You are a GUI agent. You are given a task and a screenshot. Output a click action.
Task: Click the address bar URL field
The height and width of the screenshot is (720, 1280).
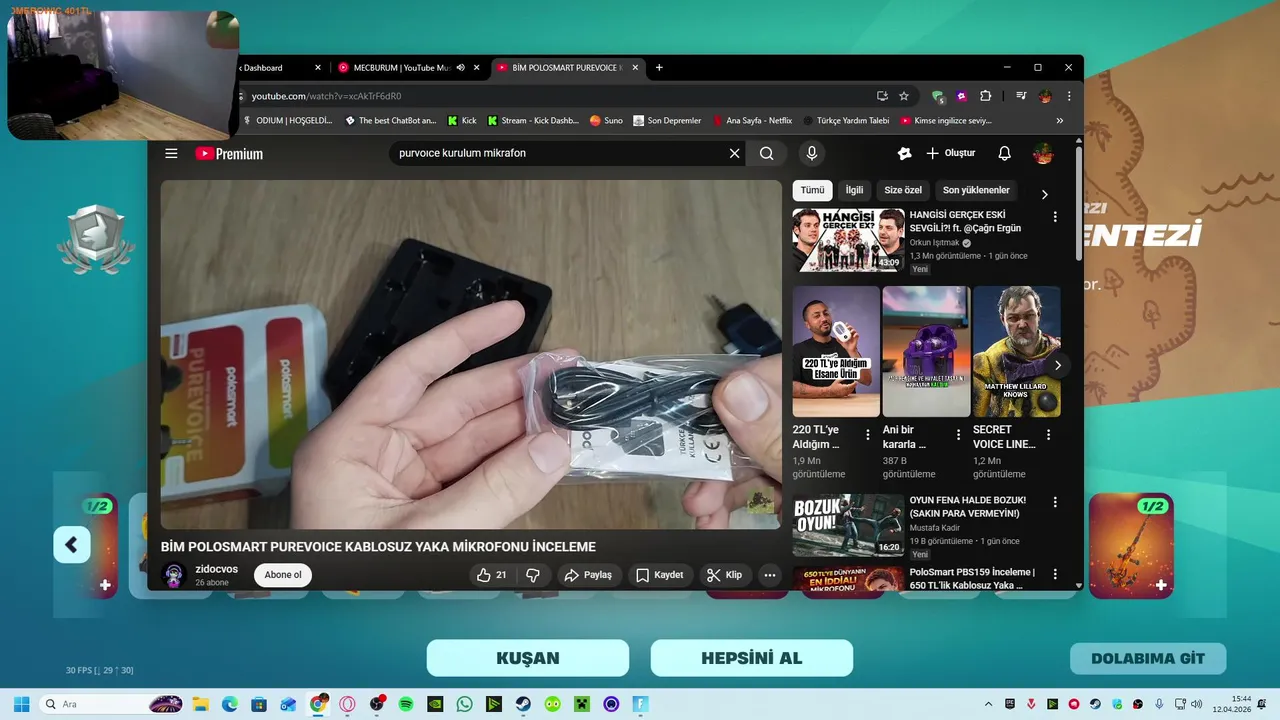click(x=554, y=96)
